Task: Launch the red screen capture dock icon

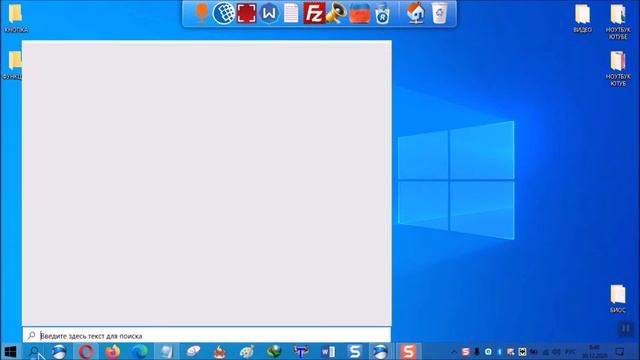Action: coord(247,13)
